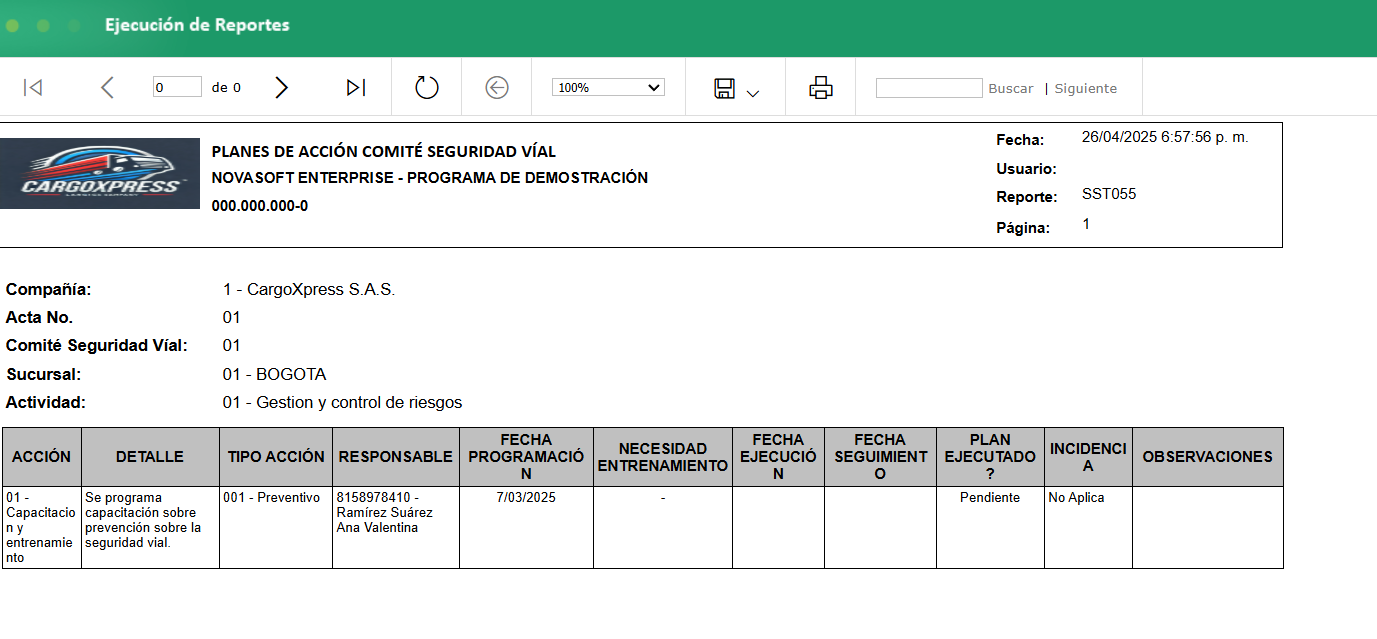
Task: Click the Siguiente link
Action: (x=1086, y=88)
